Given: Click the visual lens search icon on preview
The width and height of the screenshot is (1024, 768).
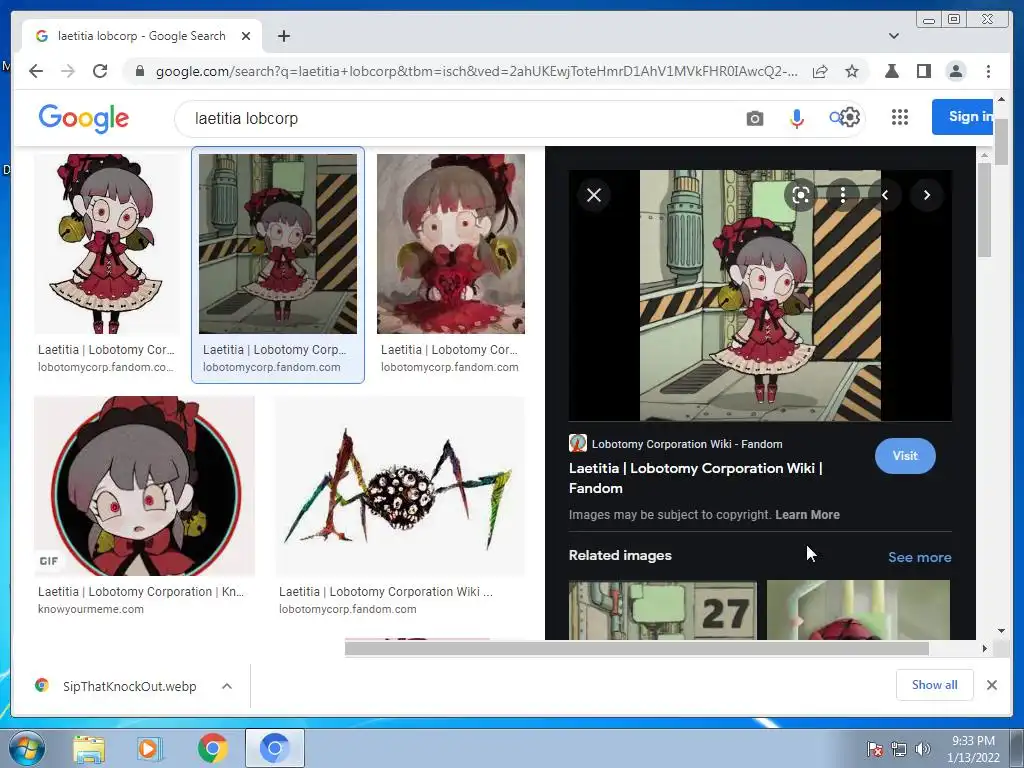Looking at the screenshot, I should click(x=801, y=195).
